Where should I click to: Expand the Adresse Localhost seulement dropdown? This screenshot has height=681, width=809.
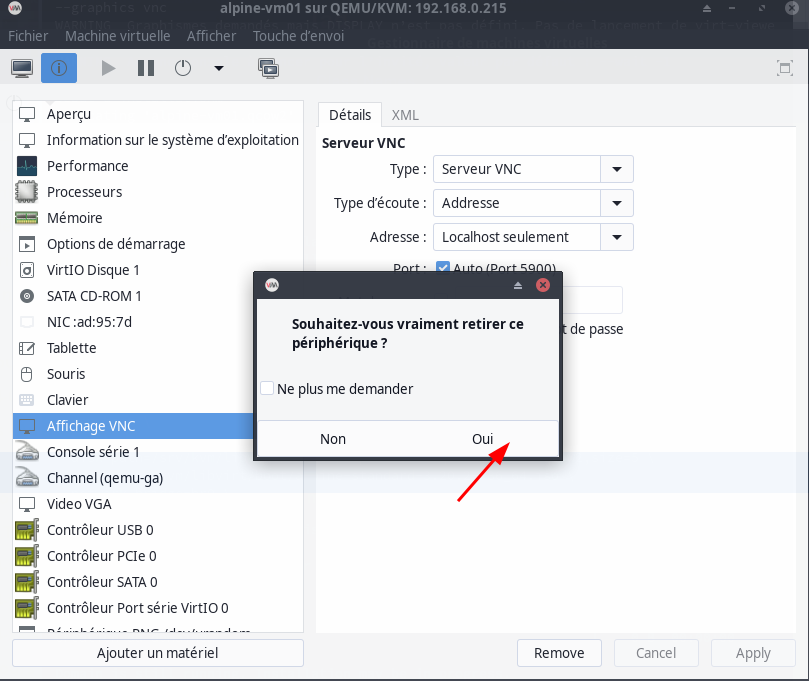coord(616,237)
